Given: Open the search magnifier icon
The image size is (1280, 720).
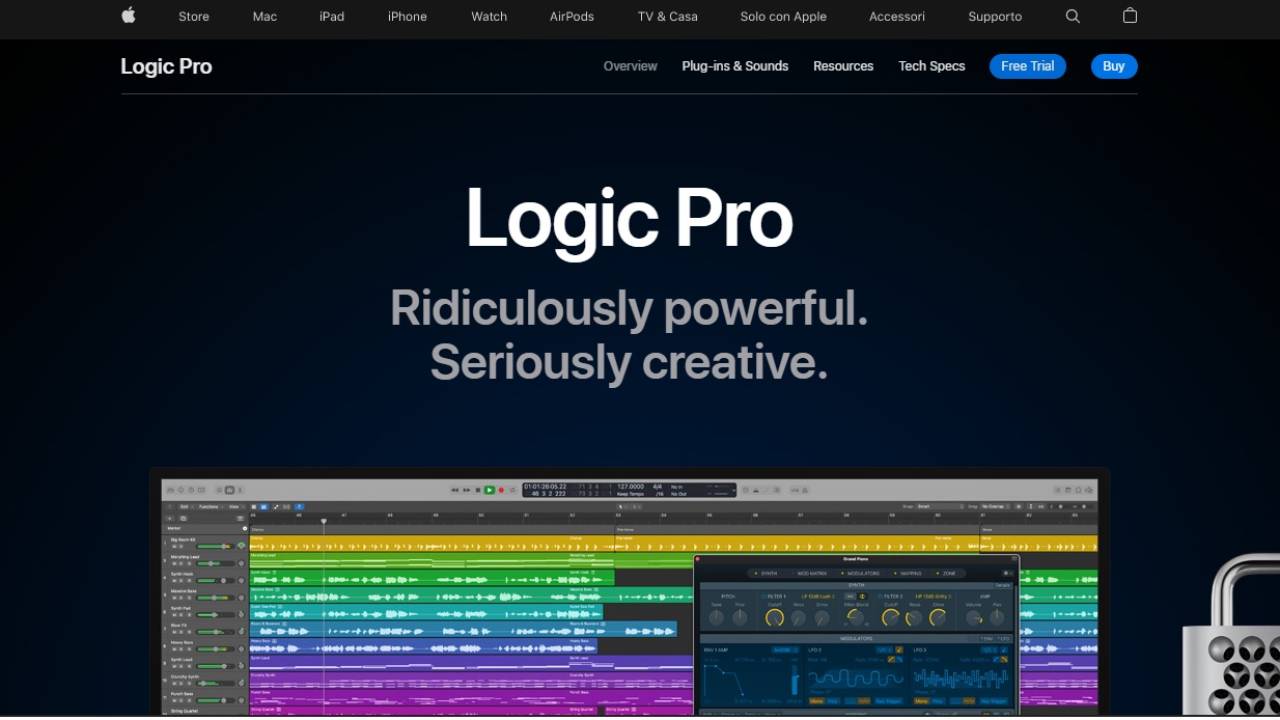Looking at the screenshot, I should click(1073, 16).
